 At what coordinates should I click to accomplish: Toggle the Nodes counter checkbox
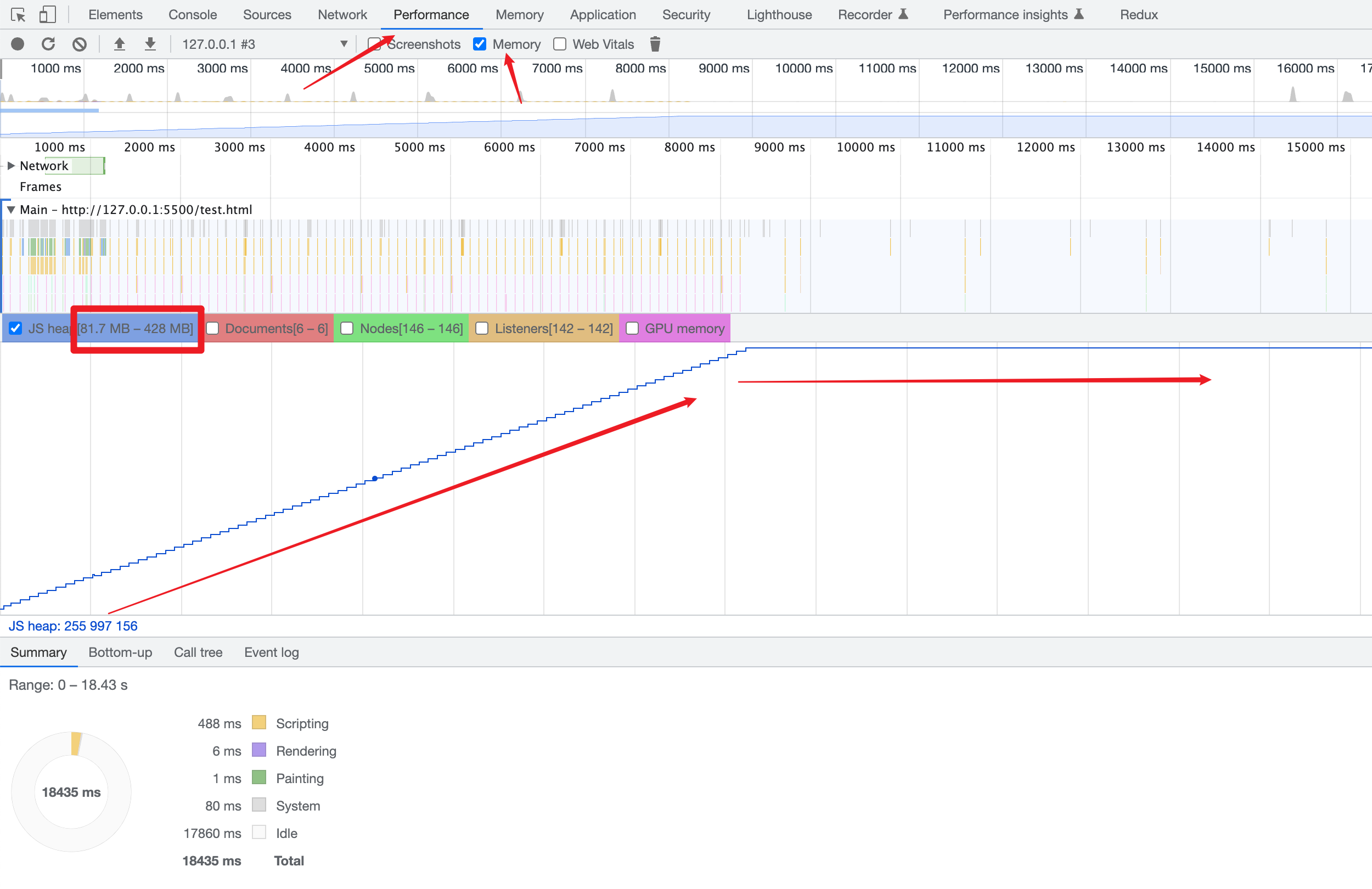tap(347, 329)
